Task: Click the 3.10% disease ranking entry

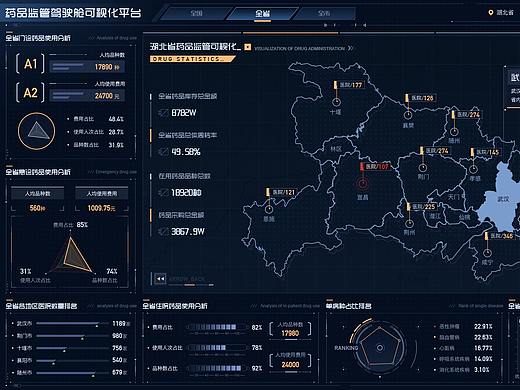Action: [x=462, y=370]
